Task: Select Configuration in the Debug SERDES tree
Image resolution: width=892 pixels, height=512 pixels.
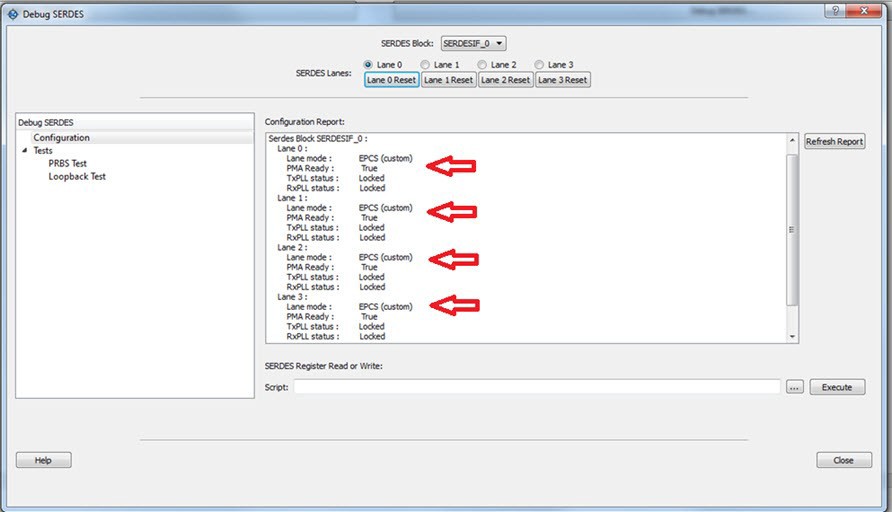Action: point(61,138)
